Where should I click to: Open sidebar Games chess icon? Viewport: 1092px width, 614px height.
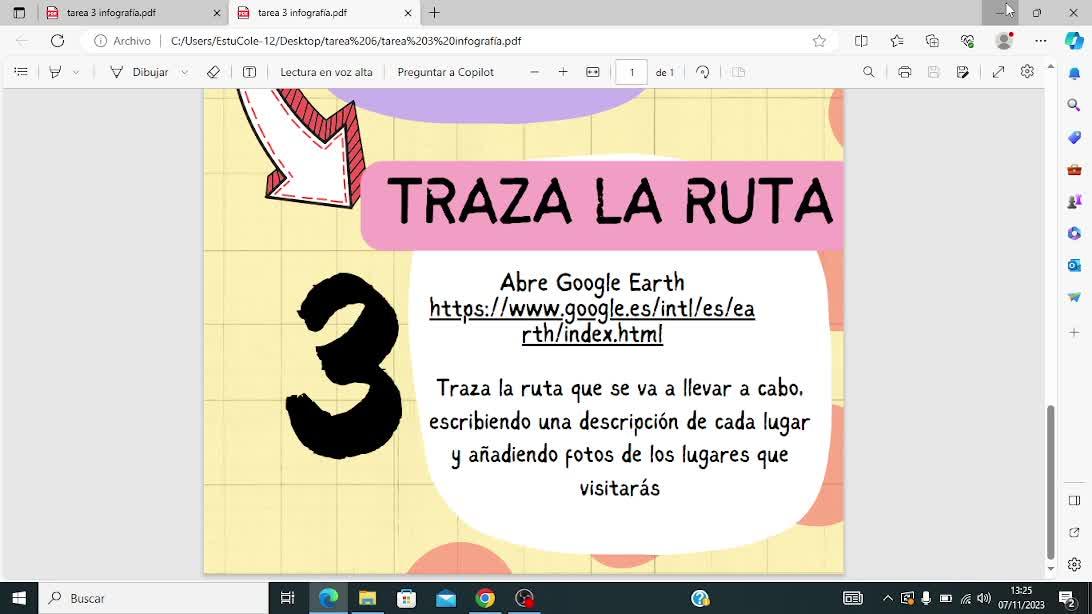(x=1075, y=201)
